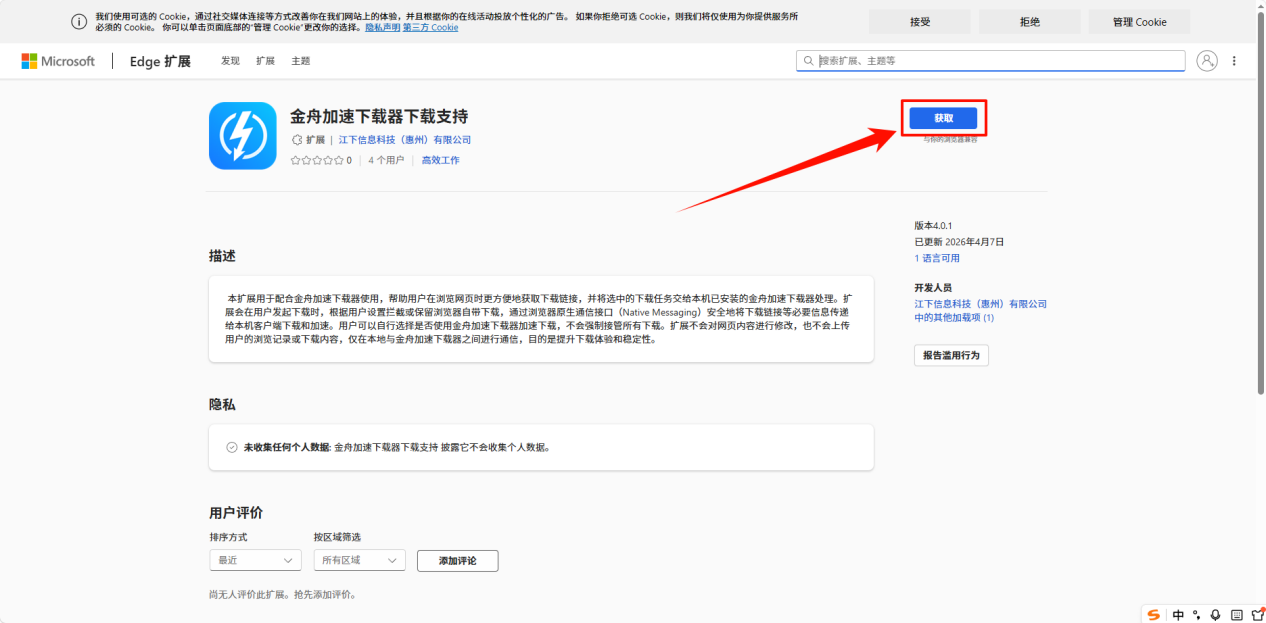Viewport: 1266px width, 623px height.
Task: Click the star rating row
Action: (317, 160)
